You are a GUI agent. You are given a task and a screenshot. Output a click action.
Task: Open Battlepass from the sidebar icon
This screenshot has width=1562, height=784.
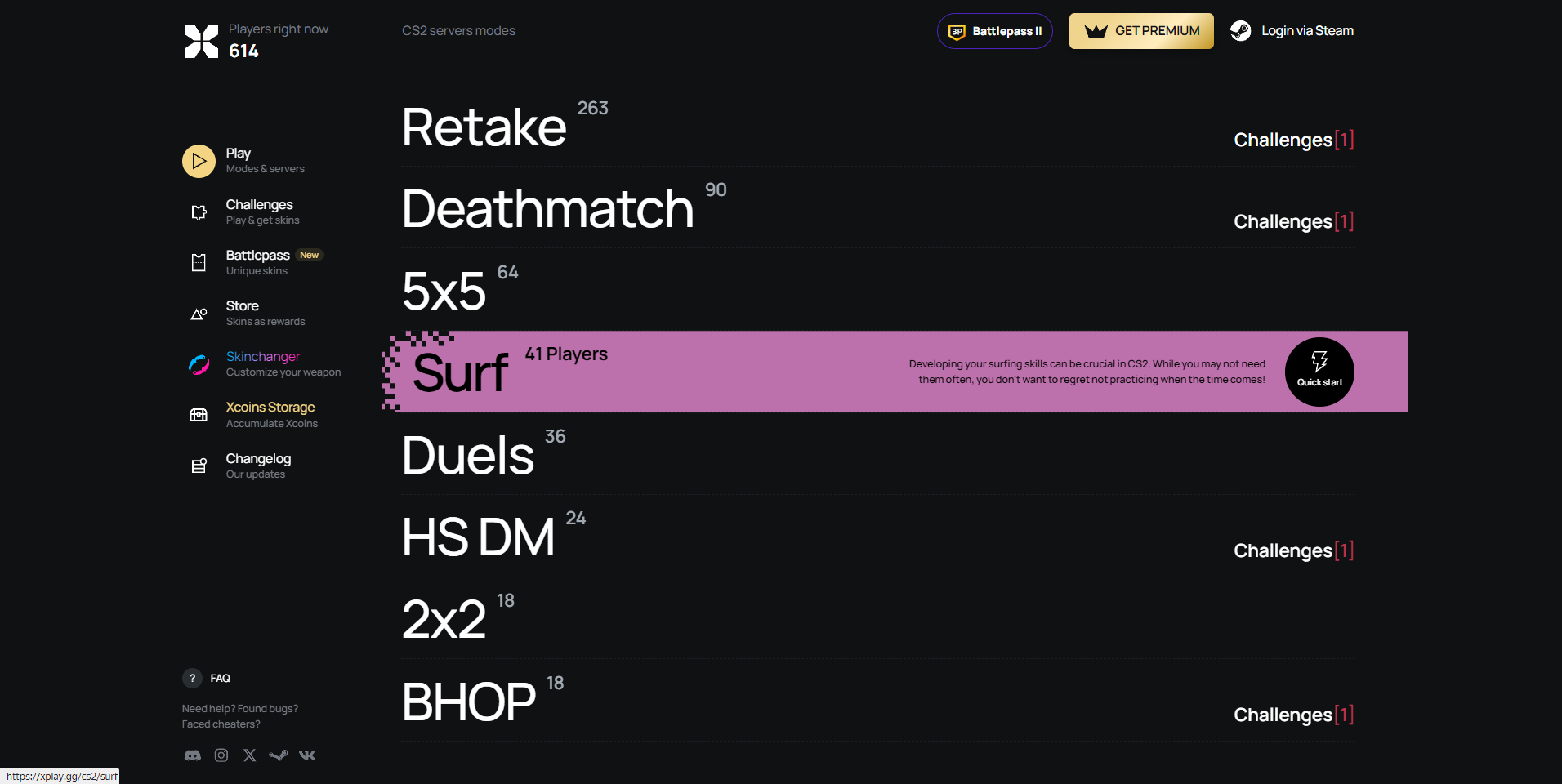click(x=199, y=262)
